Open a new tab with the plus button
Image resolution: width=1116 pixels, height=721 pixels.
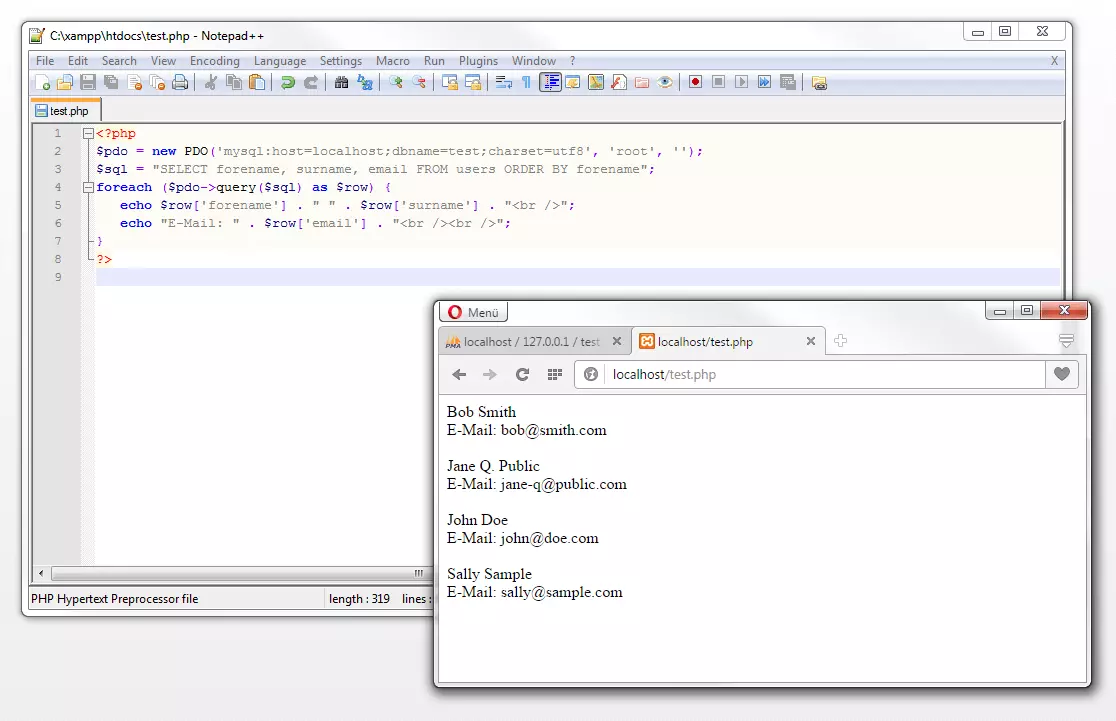point(840,341)
